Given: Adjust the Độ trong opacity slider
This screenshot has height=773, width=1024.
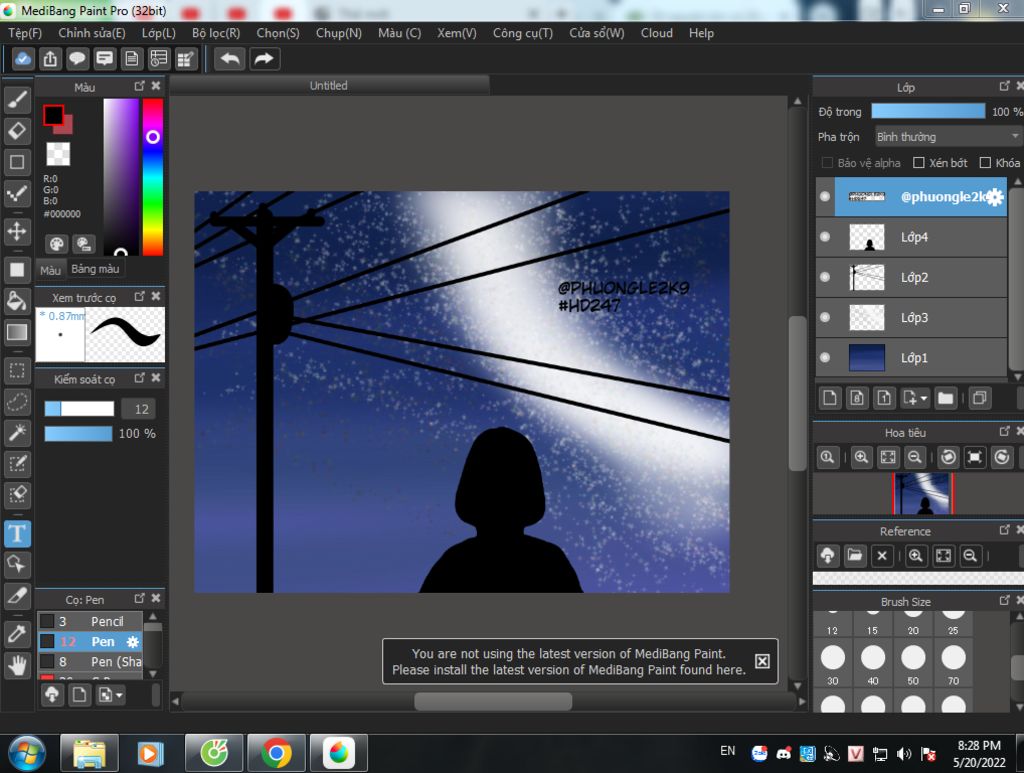Looking at the screenshot, I should [x=928, y=111].
